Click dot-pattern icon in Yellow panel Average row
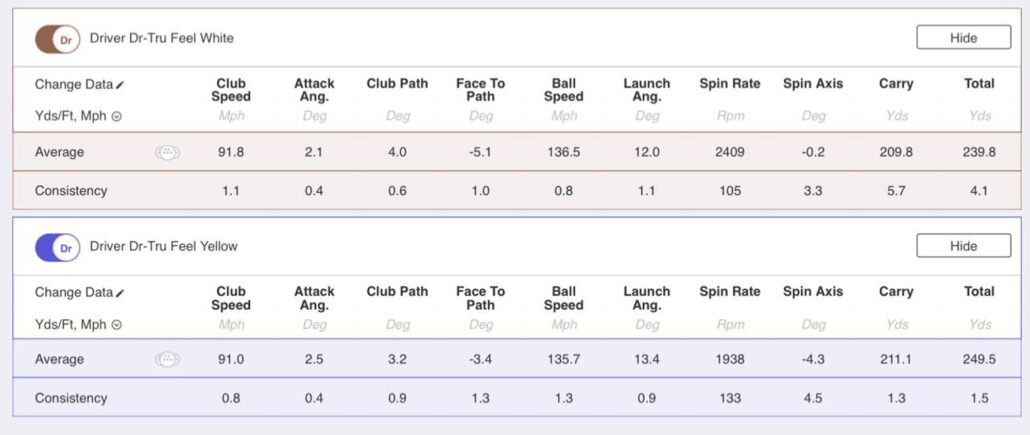This screenshot has height=435, width=1030. tap(168, 359)
